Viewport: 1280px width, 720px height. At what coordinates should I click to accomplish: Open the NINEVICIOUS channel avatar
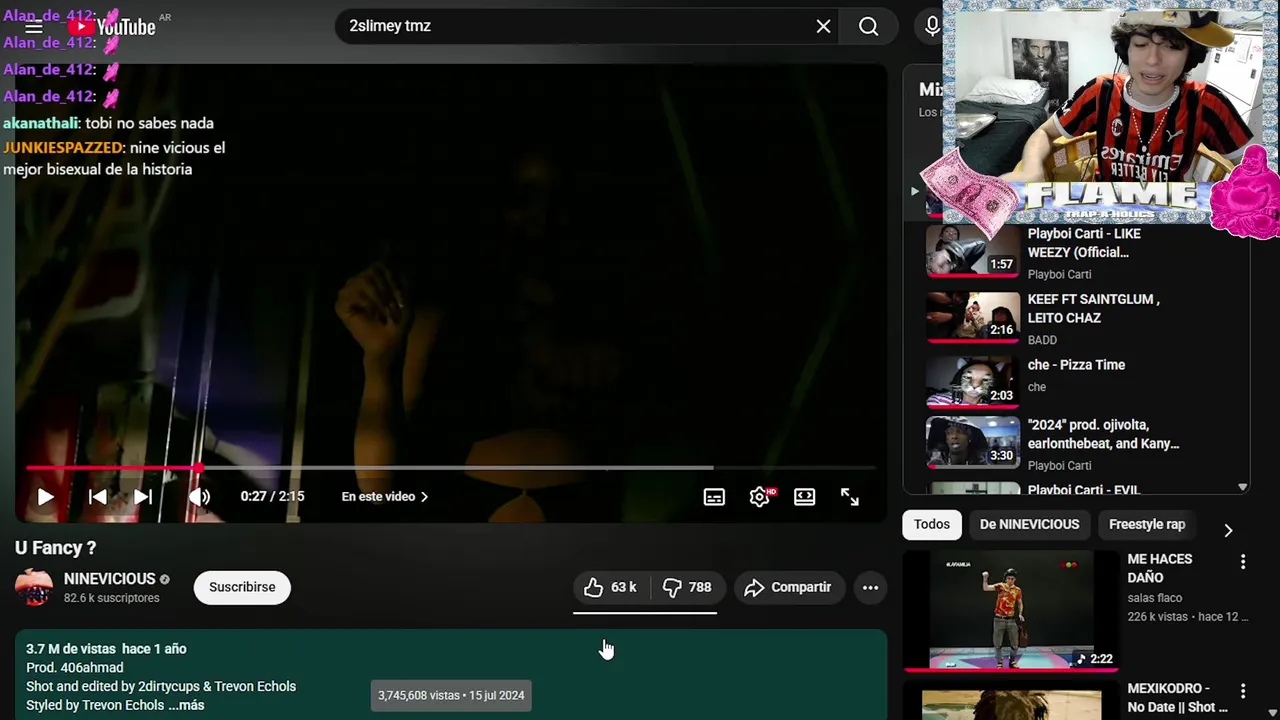click(x=34, y=587)
